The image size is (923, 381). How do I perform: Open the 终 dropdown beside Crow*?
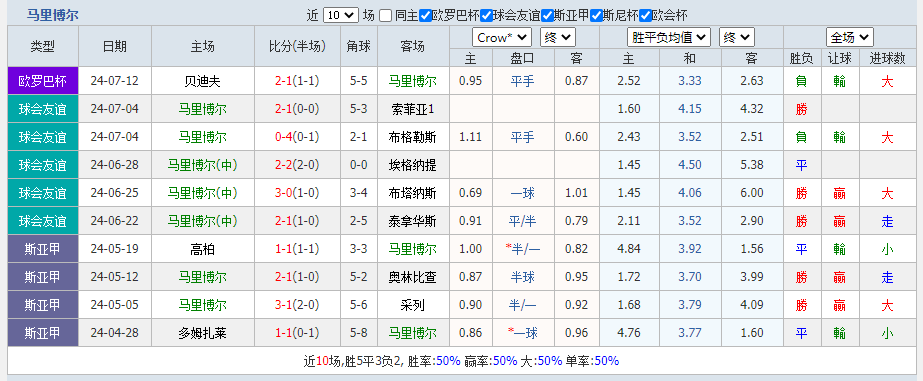557,38
